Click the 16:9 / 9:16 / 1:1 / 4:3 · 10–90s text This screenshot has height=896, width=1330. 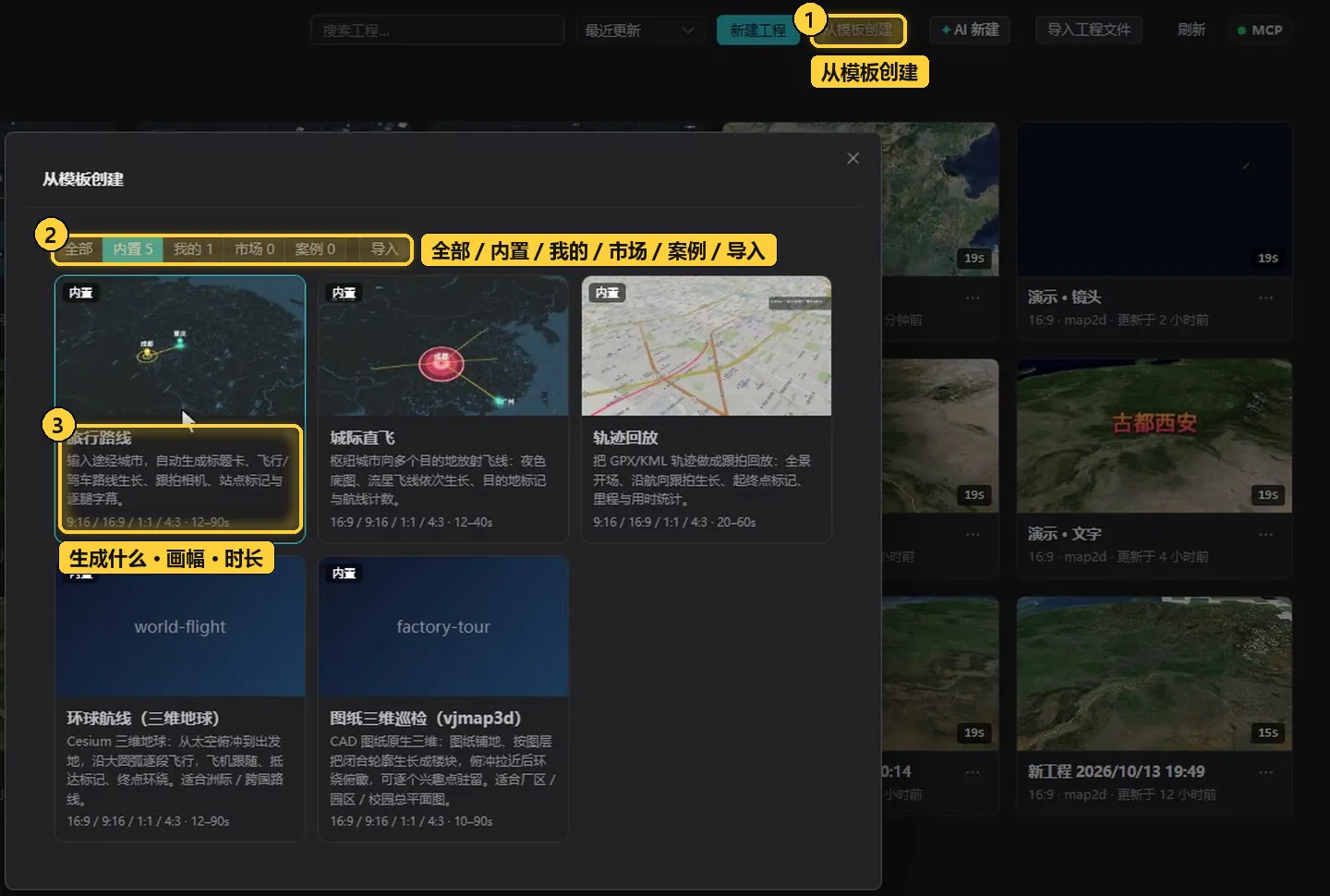pyautogui.click(x=411, y=821)
